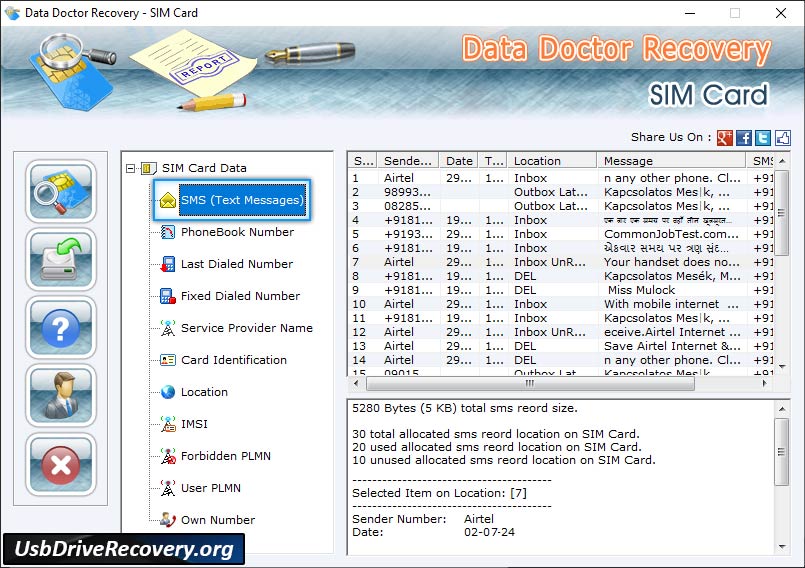The height and width of the screenshot is (568, 805).
Task: Open Card Identification tree item
Action: [x=234, y=360]
